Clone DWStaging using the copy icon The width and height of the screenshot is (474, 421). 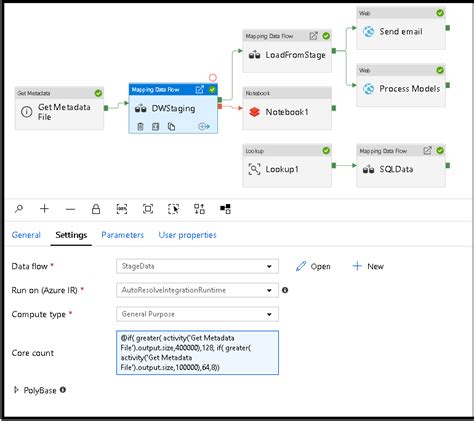[x=171, y=127]
